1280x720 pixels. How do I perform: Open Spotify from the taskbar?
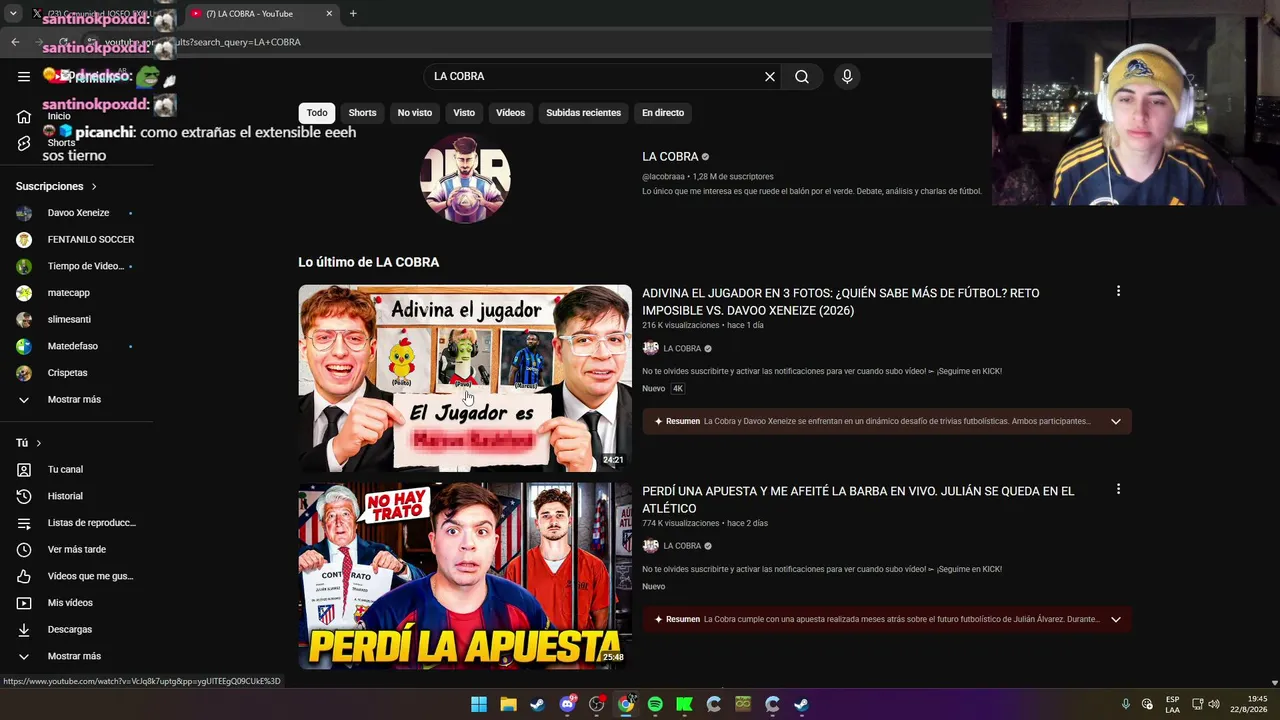tap(655, 704)
